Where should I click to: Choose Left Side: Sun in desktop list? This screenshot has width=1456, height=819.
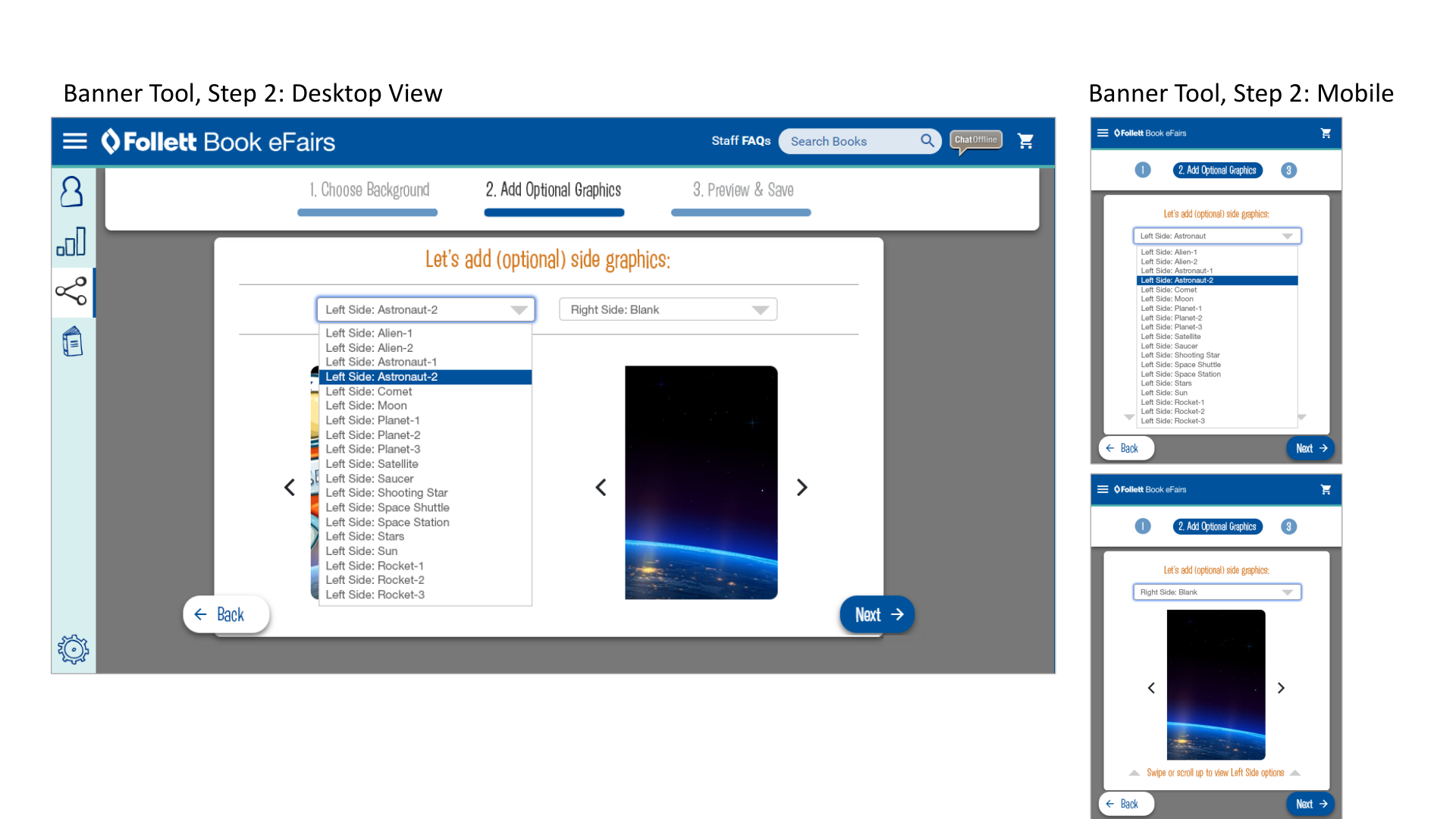[425, 551]
